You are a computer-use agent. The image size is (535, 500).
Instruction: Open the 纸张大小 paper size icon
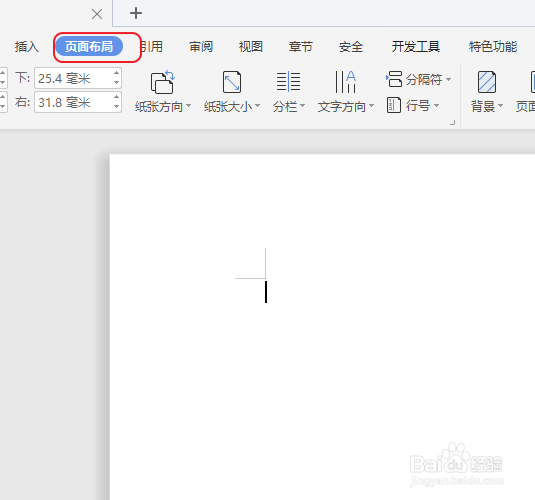(x=232, y=82)
